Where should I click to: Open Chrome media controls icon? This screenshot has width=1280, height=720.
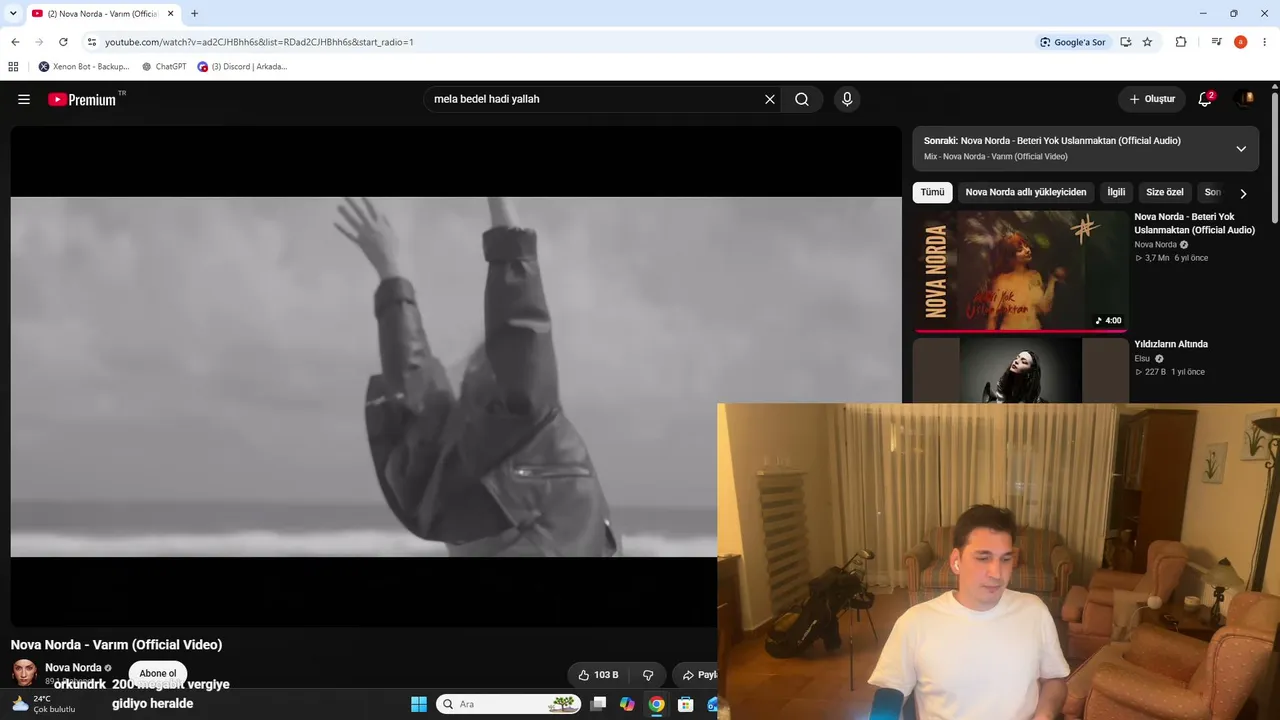pos(1216,42)
